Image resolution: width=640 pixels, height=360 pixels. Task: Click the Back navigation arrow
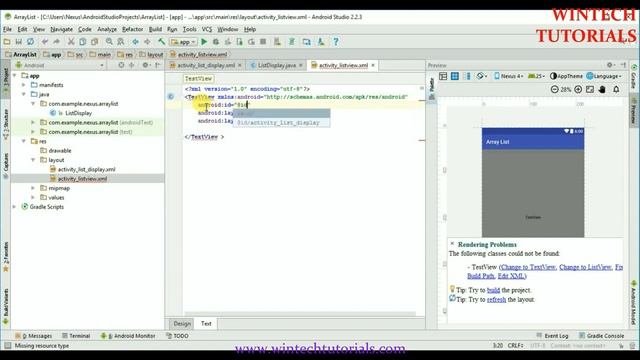point(135,42)
